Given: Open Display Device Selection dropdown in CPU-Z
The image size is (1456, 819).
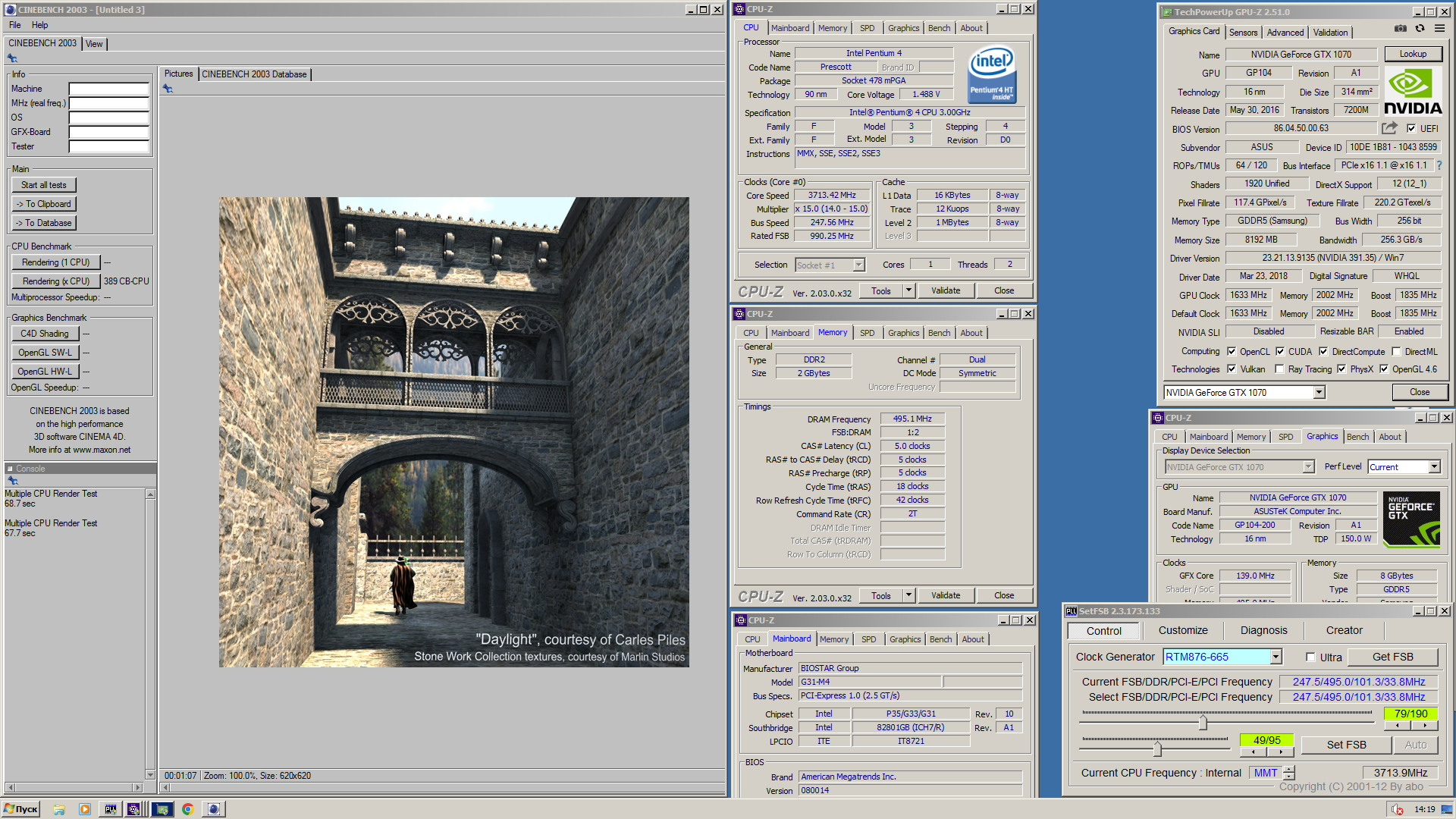Looking at the screenshot, I should coord(1308,466).
